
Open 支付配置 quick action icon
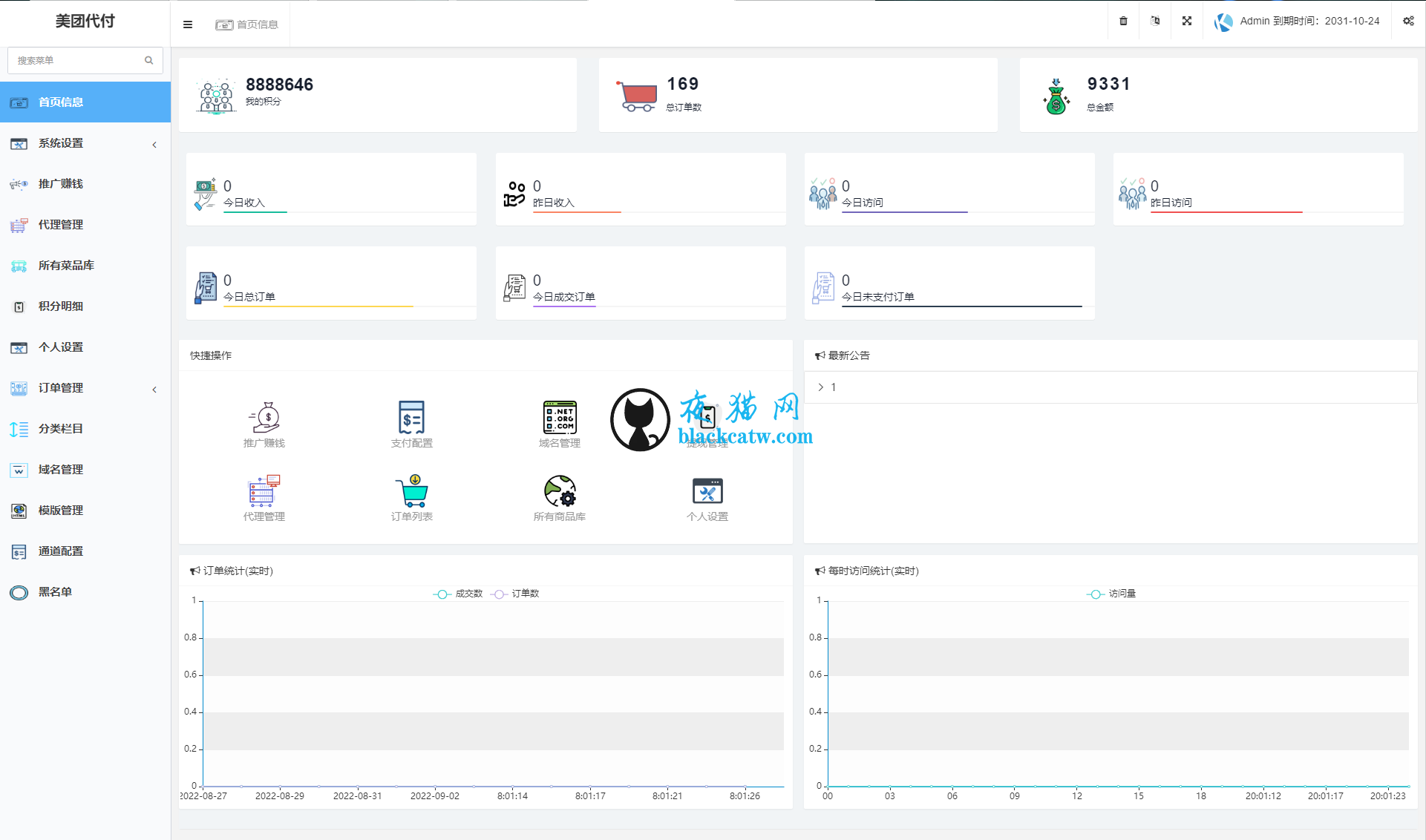click(411, 418)
